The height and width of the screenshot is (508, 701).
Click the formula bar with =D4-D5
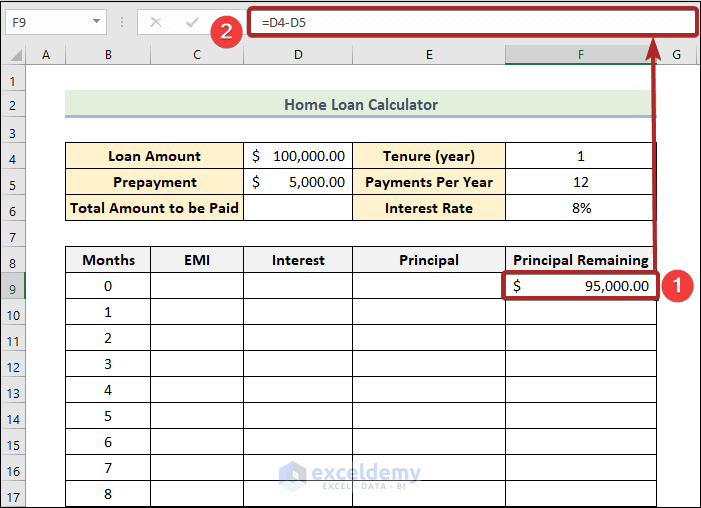point(472,22)
